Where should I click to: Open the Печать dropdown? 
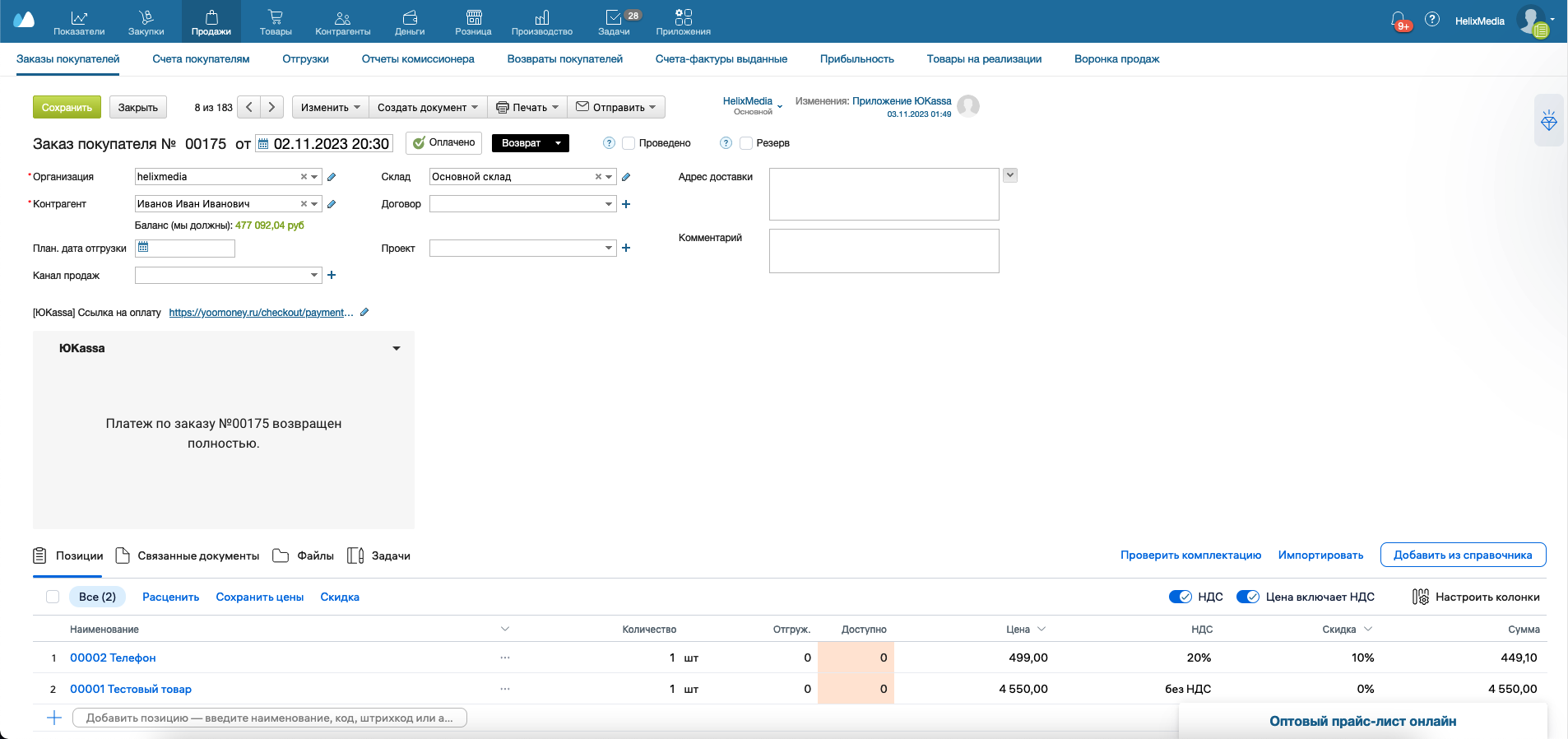coord(527,107)
